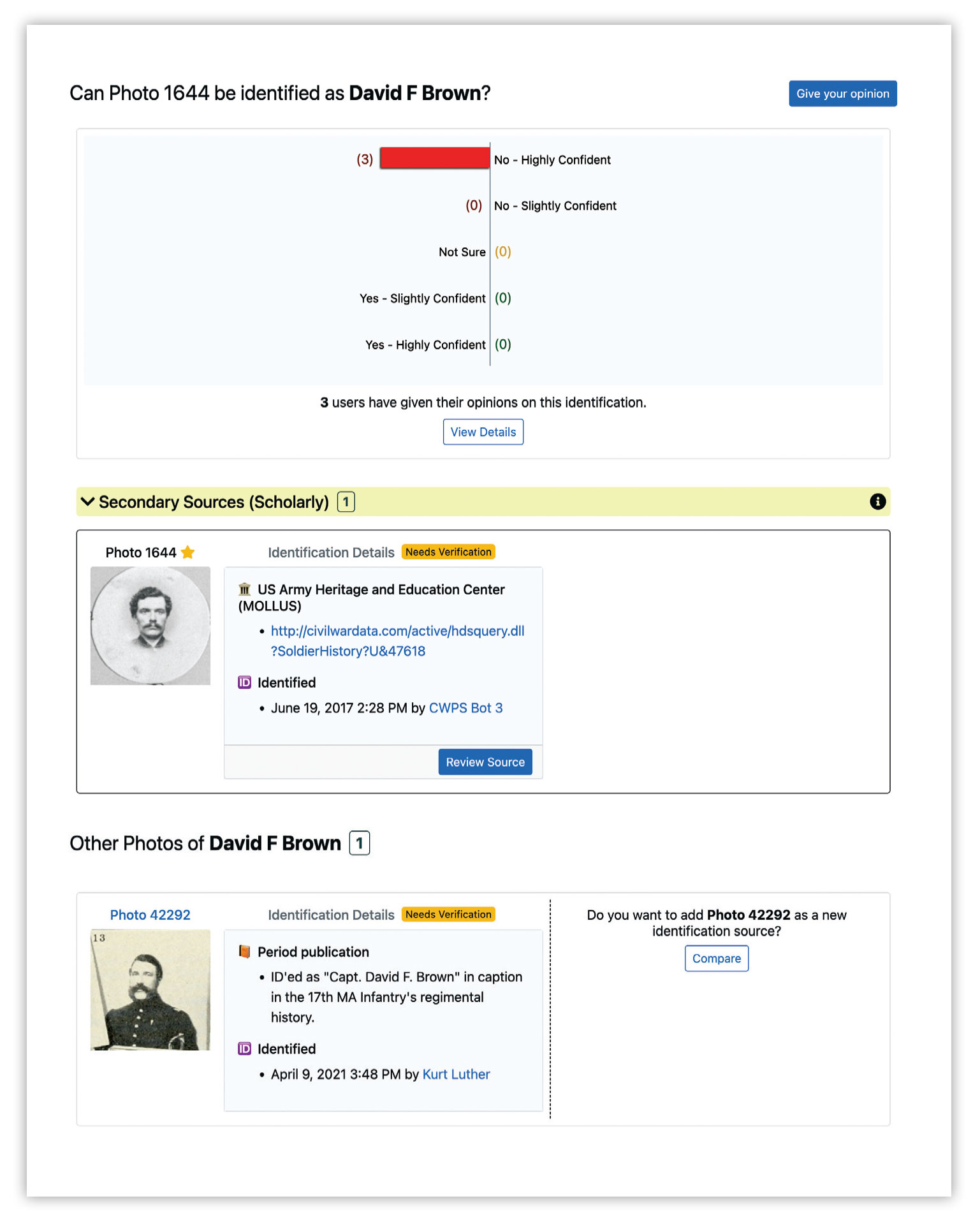Click the Photo 42292 portrait thumbnail
Screen dimensions: 980x1224
(x=150, y=989)
